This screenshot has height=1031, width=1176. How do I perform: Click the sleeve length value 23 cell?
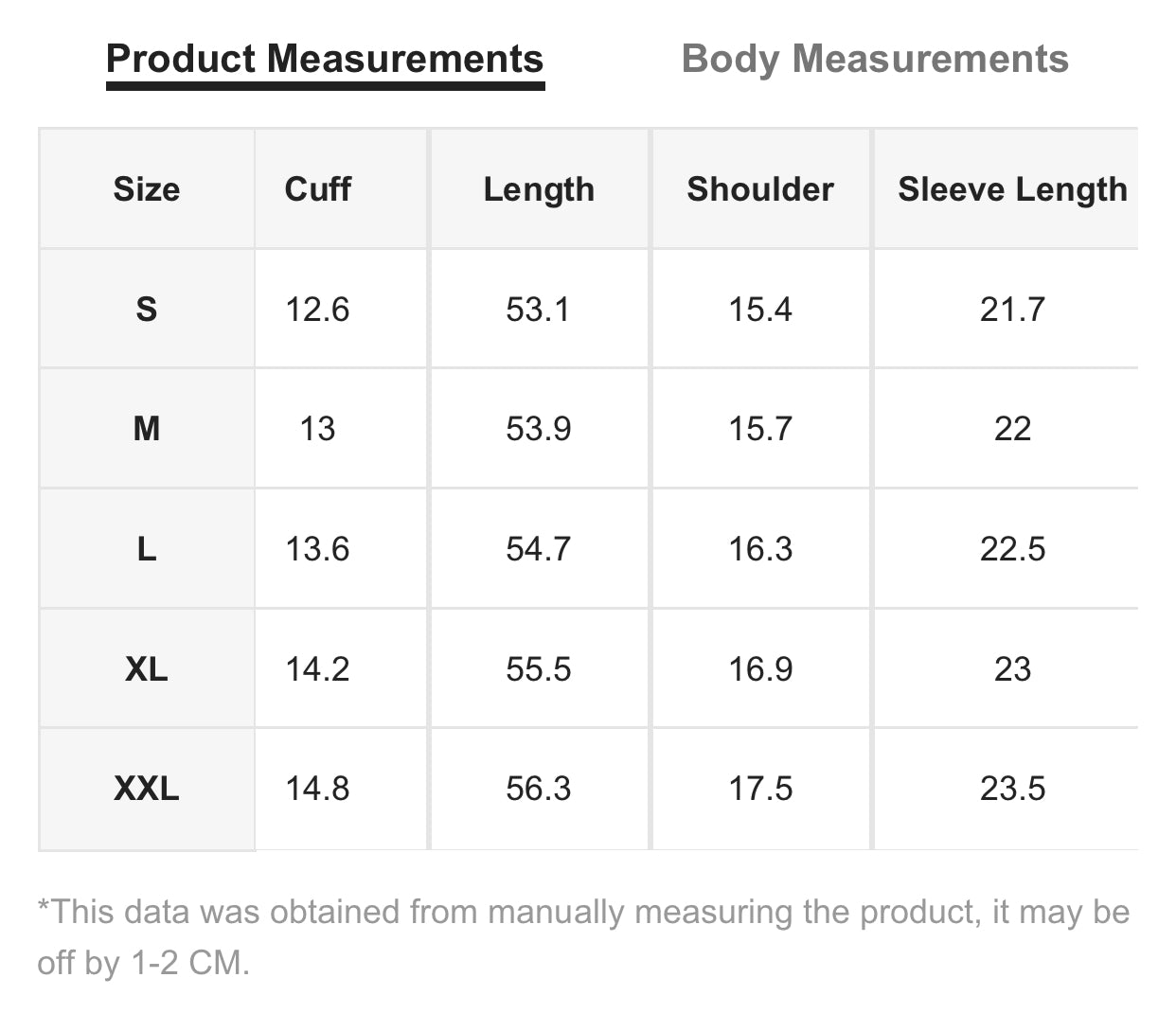point(1012,669)
